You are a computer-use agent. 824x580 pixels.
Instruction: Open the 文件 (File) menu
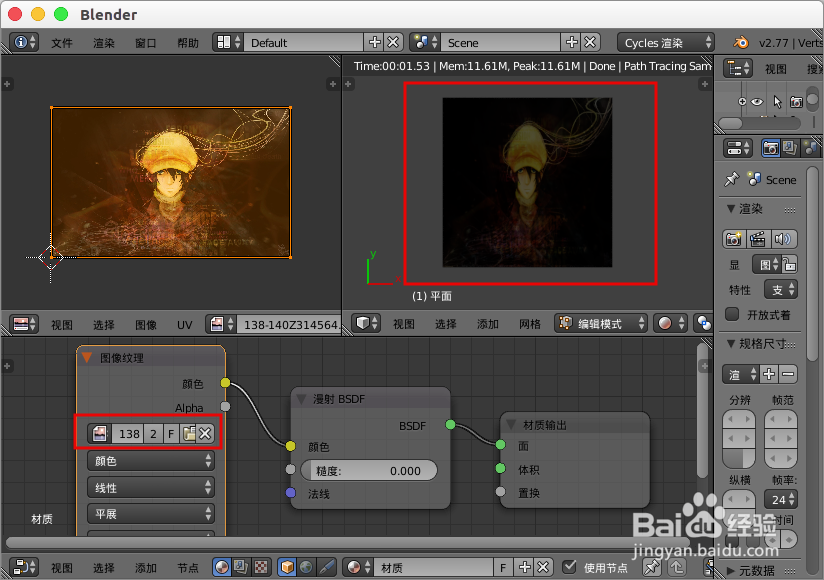61,43
